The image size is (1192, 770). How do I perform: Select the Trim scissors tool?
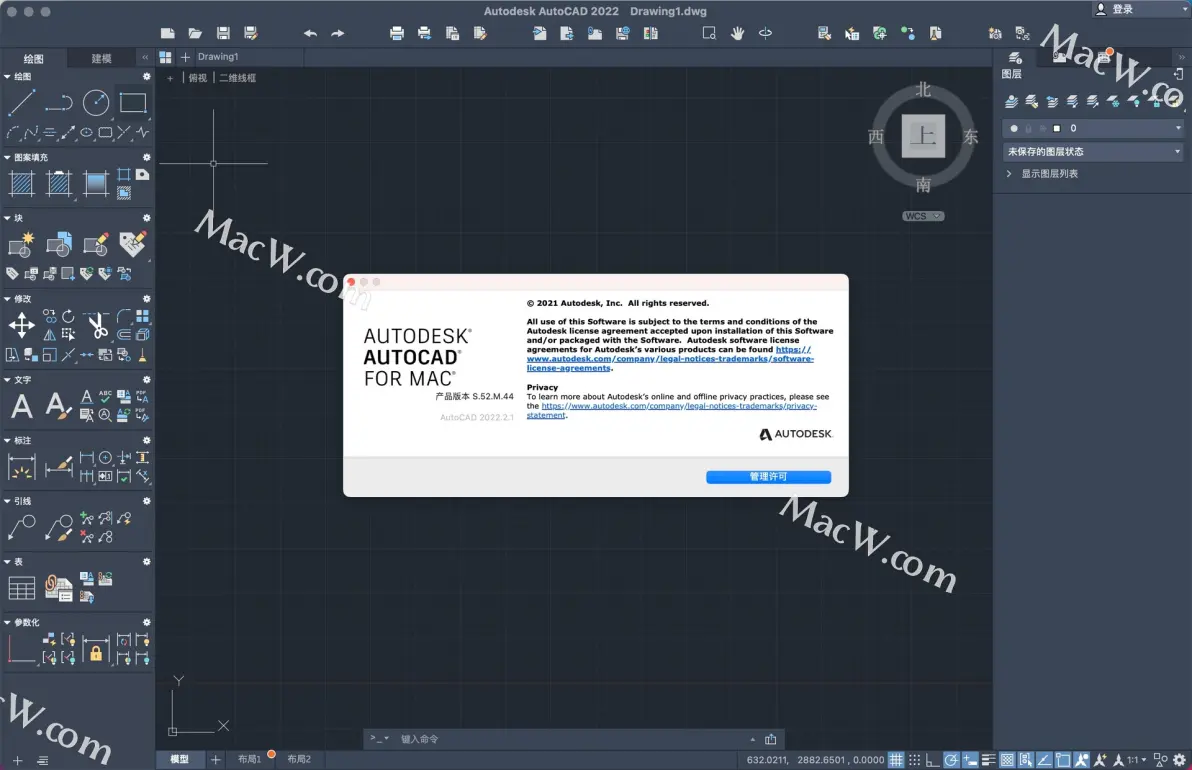coord(97,325)
